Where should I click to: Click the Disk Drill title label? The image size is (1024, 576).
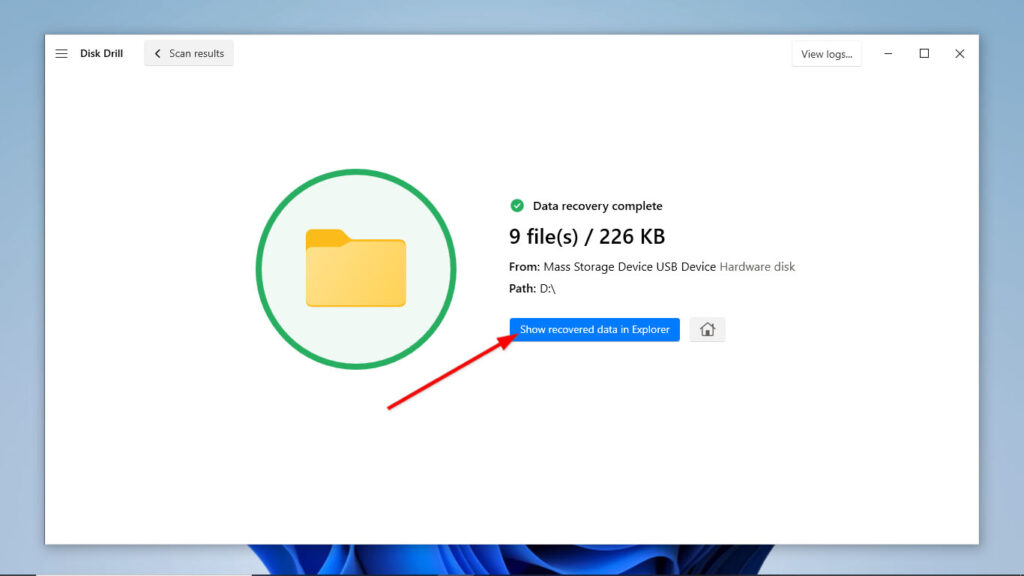pos(104,53)
